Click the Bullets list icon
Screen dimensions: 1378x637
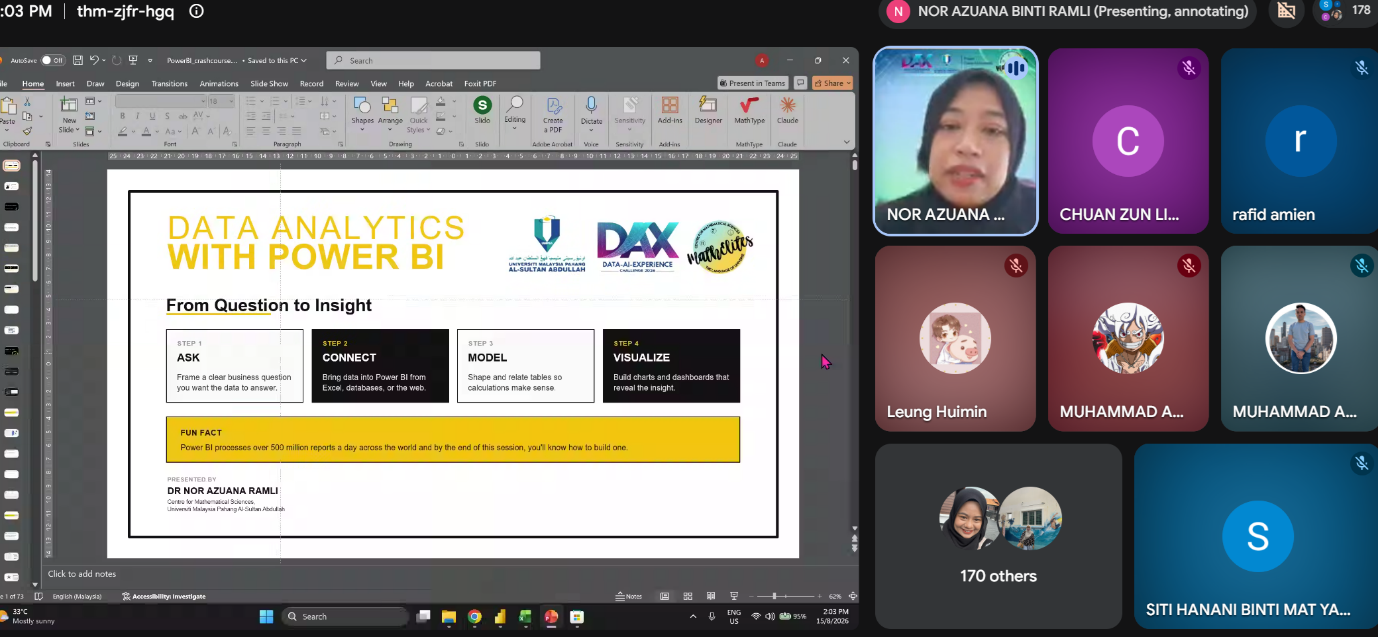click(x=250, y=101)
